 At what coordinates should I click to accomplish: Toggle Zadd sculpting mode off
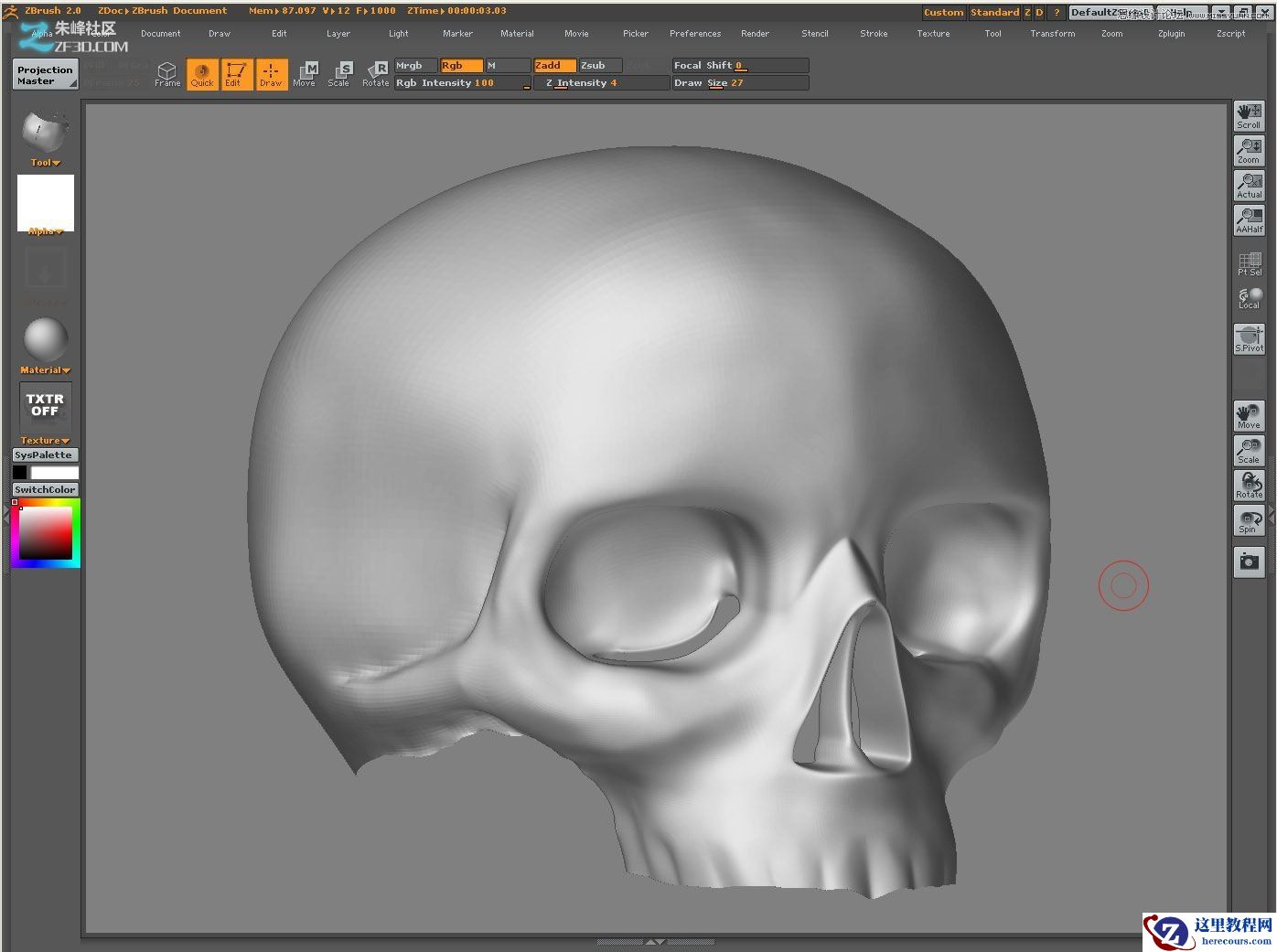click(553, 65)
